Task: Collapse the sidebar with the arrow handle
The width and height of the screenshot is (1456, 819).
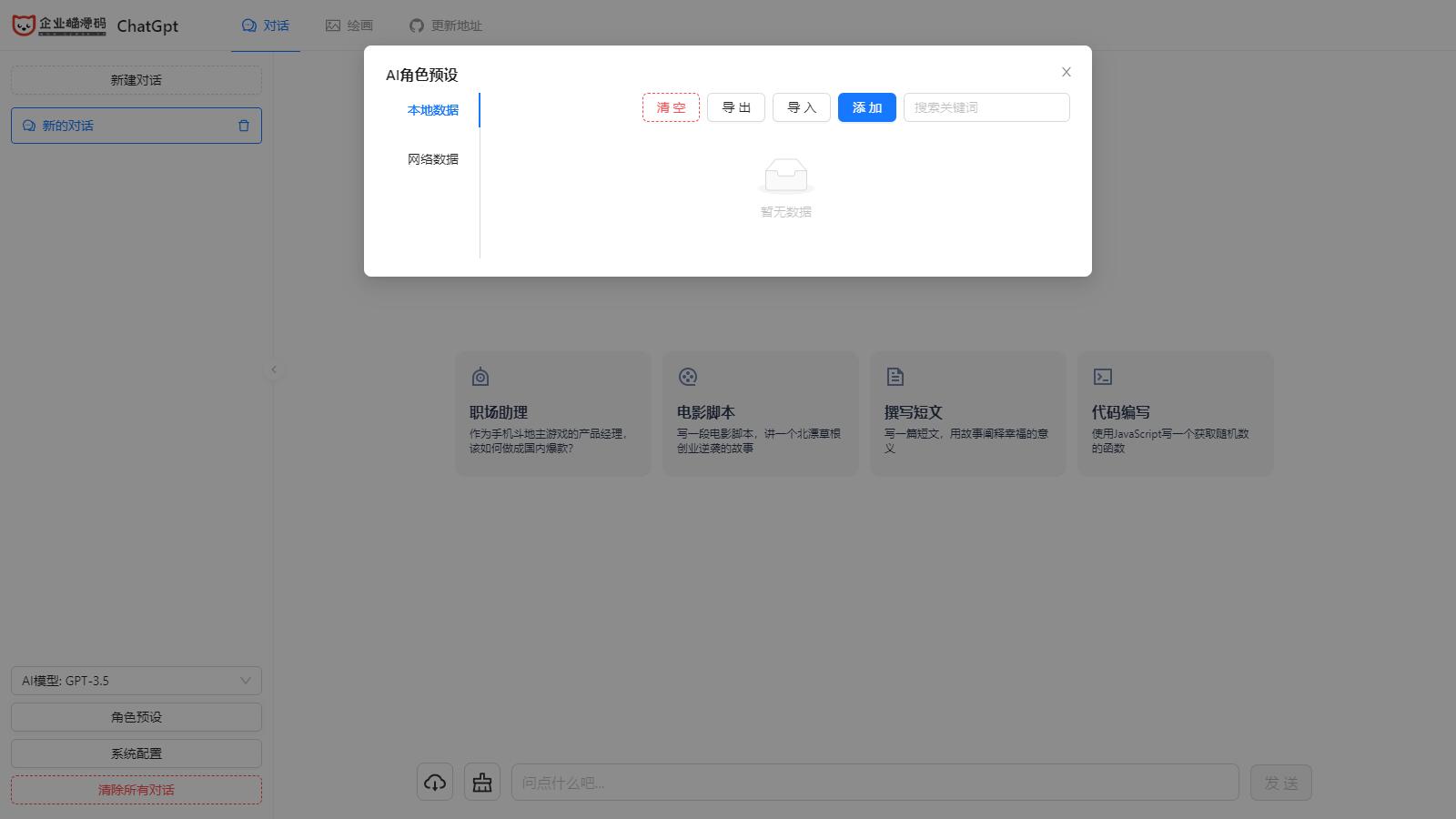Action: coord(274,369)
